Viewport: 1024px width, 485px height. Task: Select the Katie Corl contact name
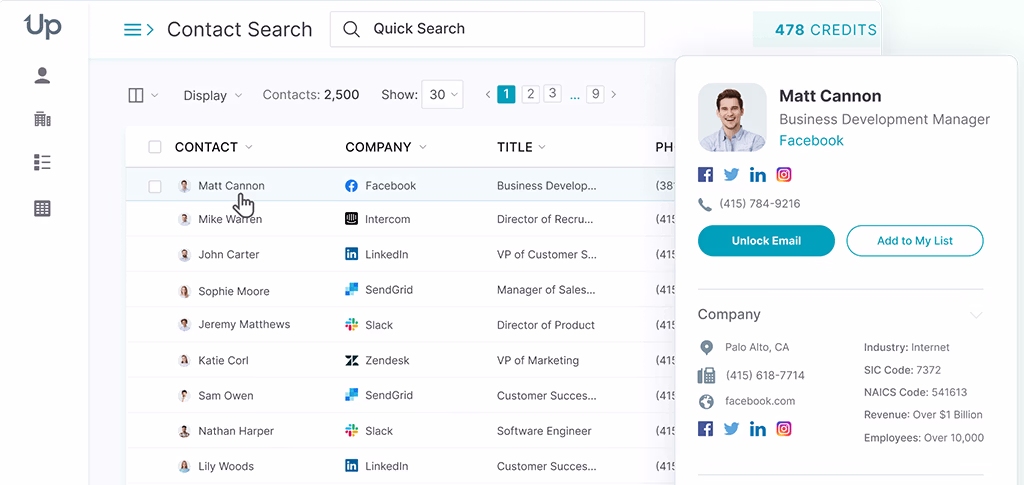click(223, 360)
